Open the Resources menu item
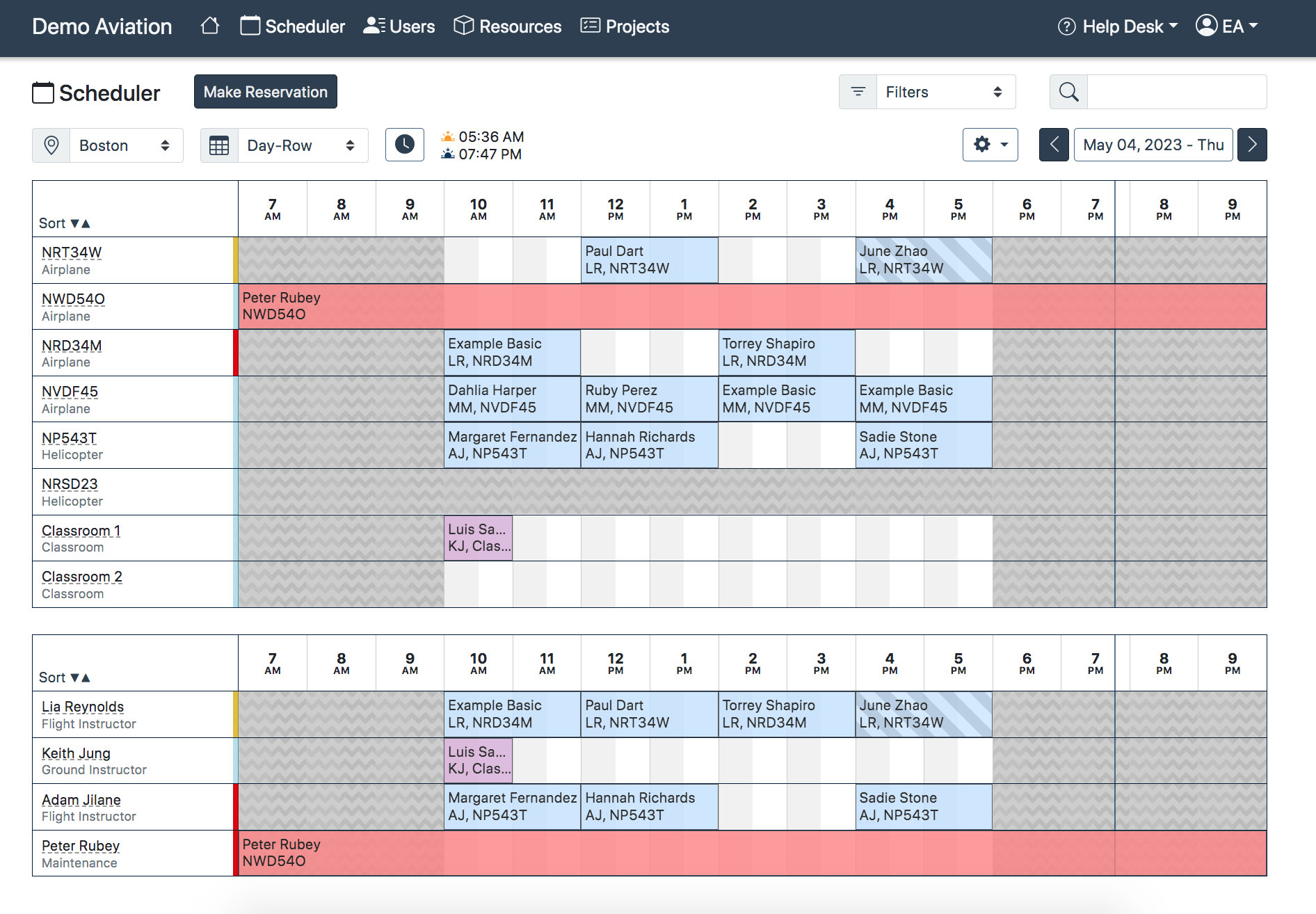The width and height of the screenshot is (1316, 914). coord(508,26)
